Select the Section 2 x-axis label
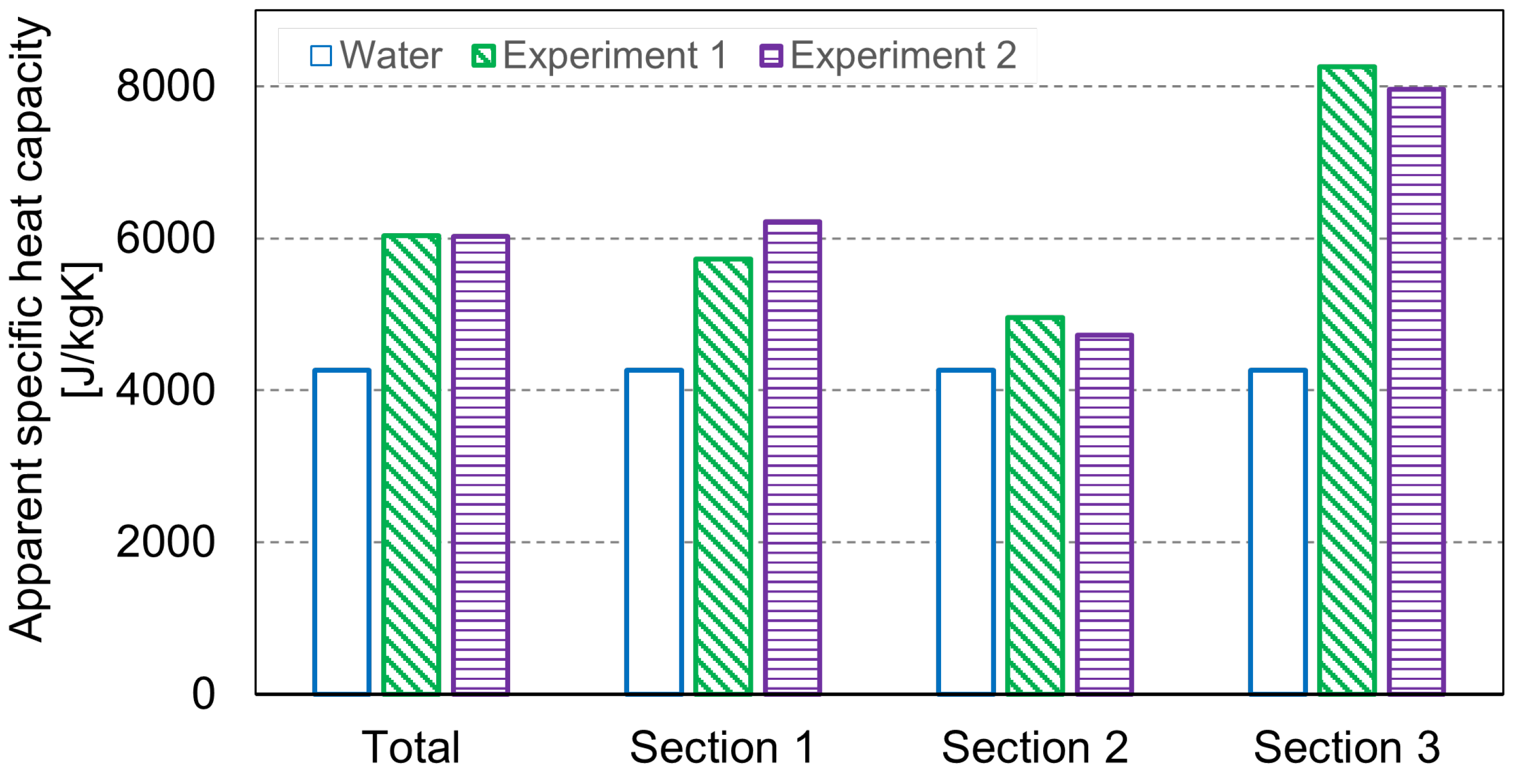Image resolution: width=1519 pixels, height=784 pixels. point(1035,748)
